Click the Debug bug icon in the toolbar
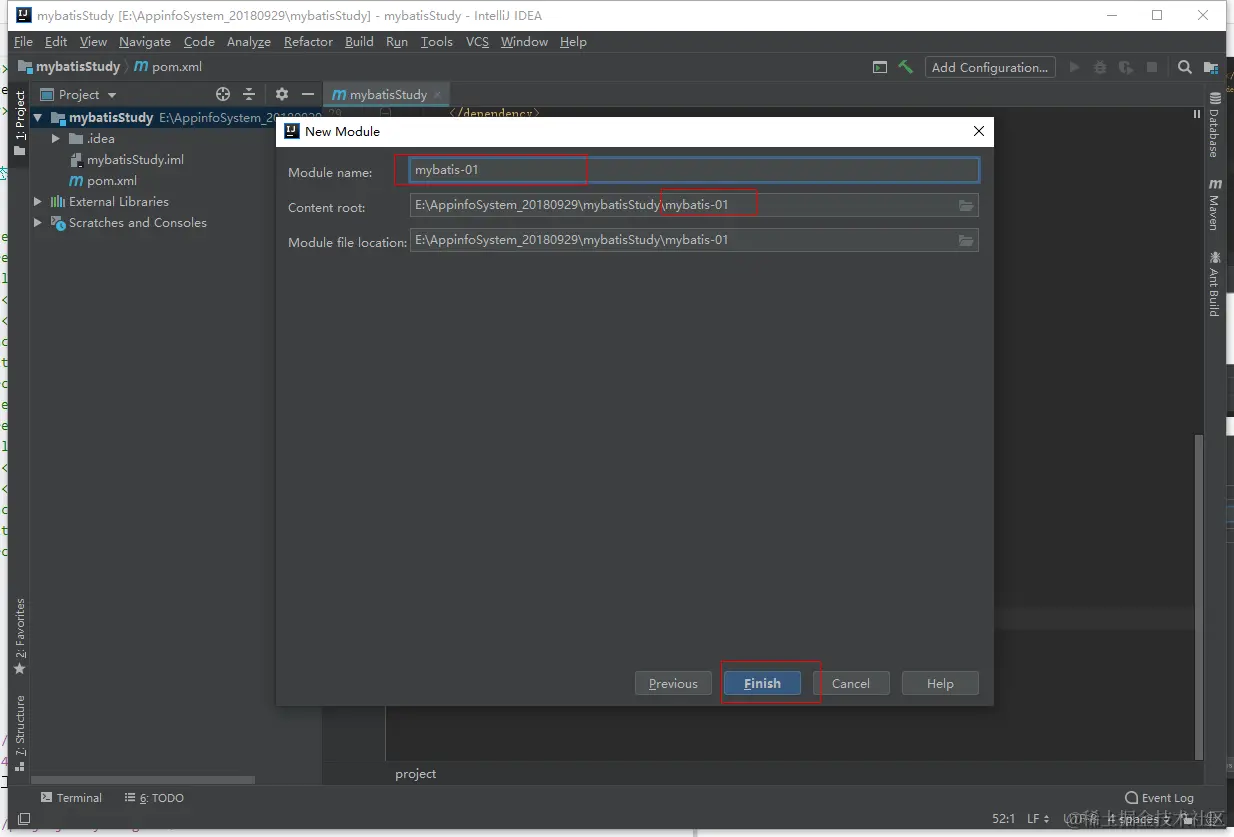The image size is (1234, 837). click(1100, 67)
